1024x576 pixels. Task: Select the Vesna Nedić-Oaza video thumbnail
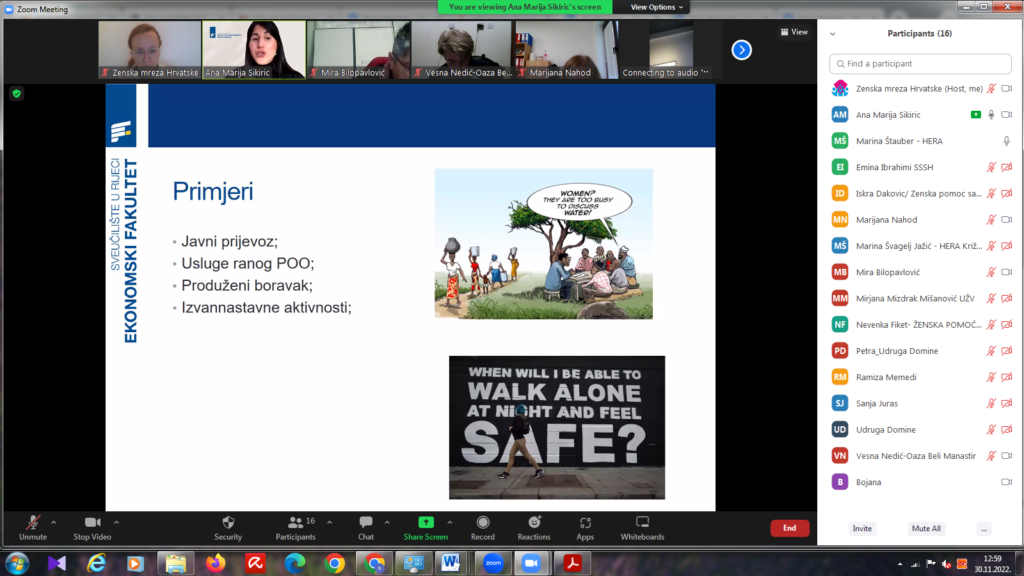[x=462, y=50]
